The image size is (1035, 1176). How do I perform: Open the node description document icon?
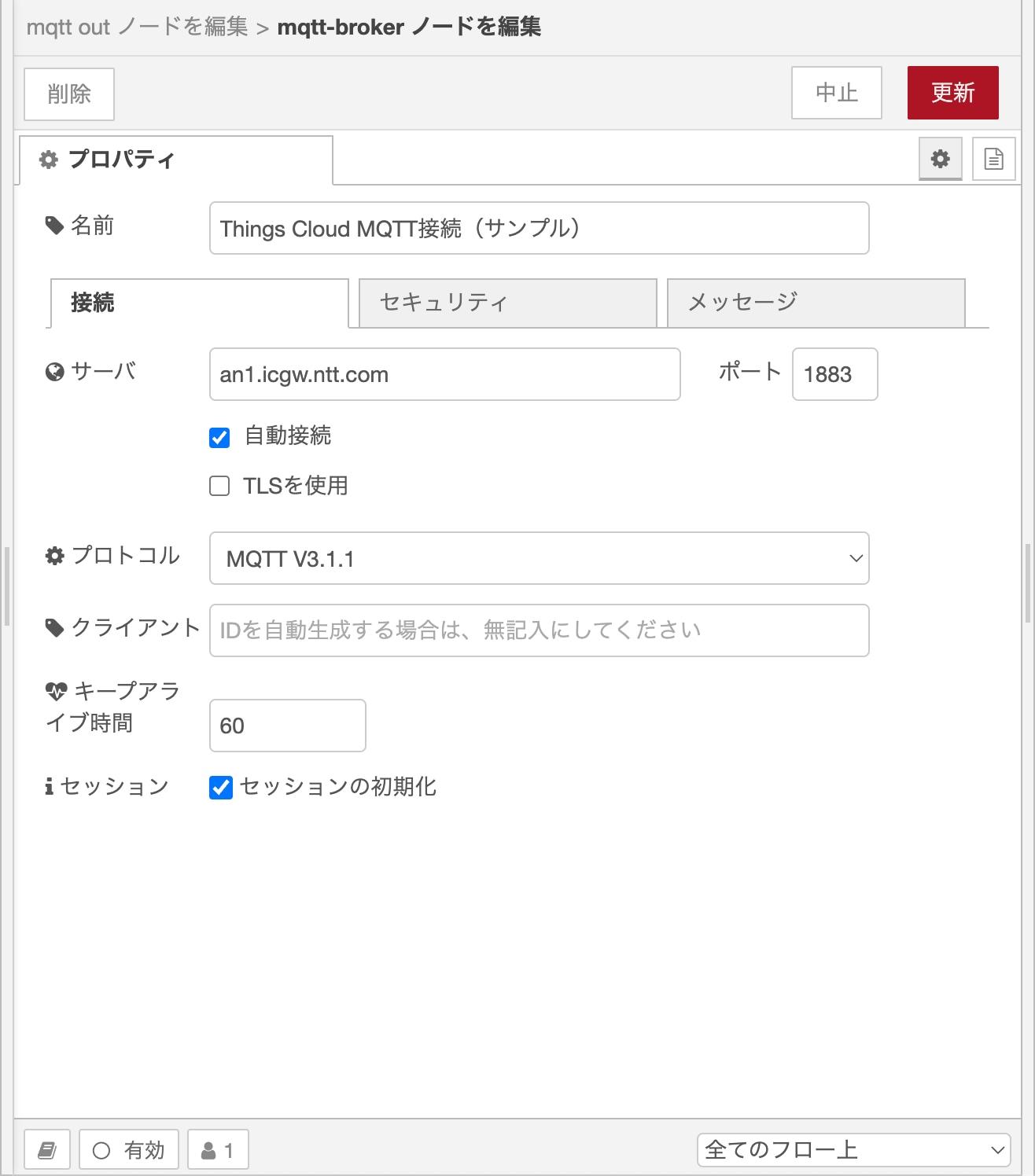993,160
